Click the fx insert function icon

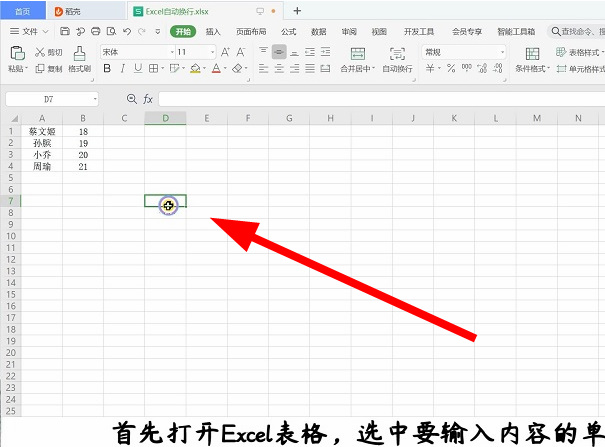click(148, 100)
